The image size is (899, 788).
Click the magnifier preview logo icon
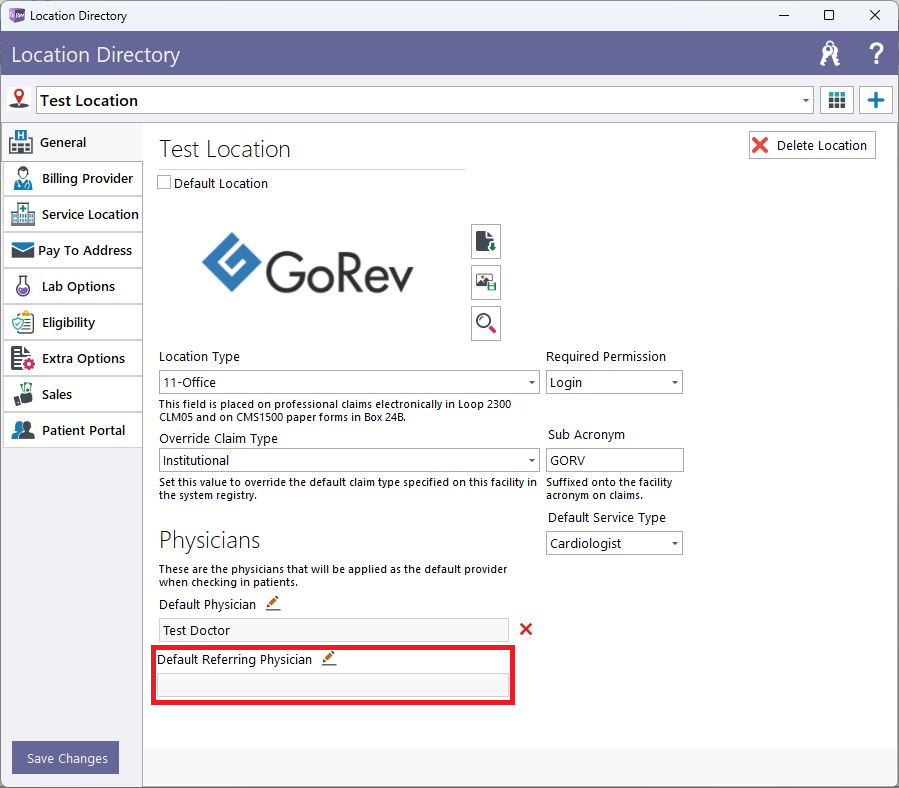point(486,323)
